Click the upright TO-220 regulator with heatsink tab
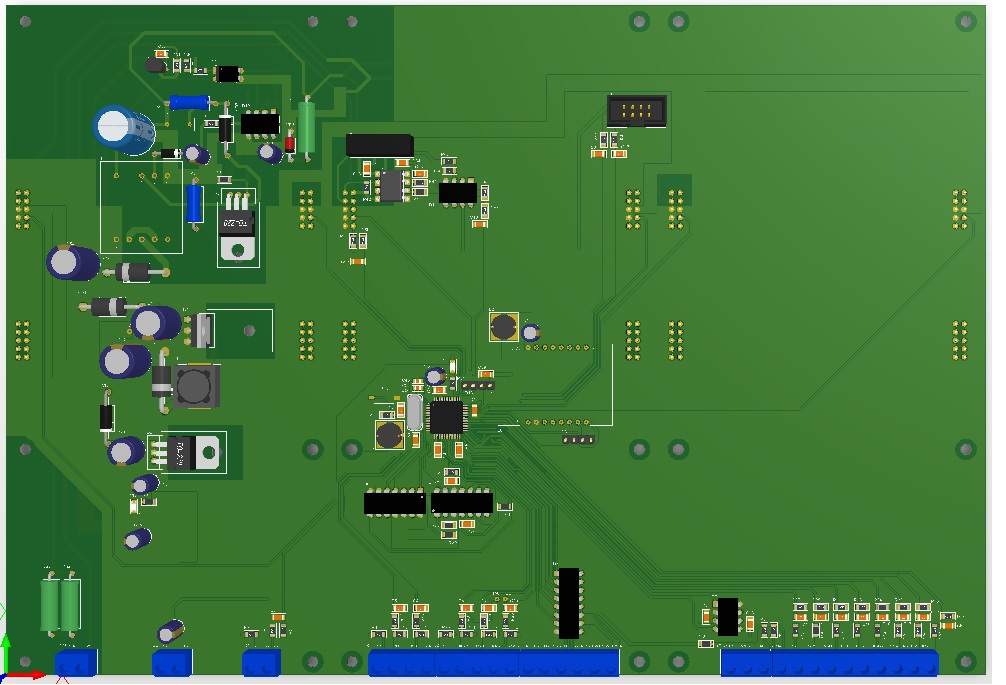Image resolution: width=1006 pixels, height=685 pixels. (237, 231)
